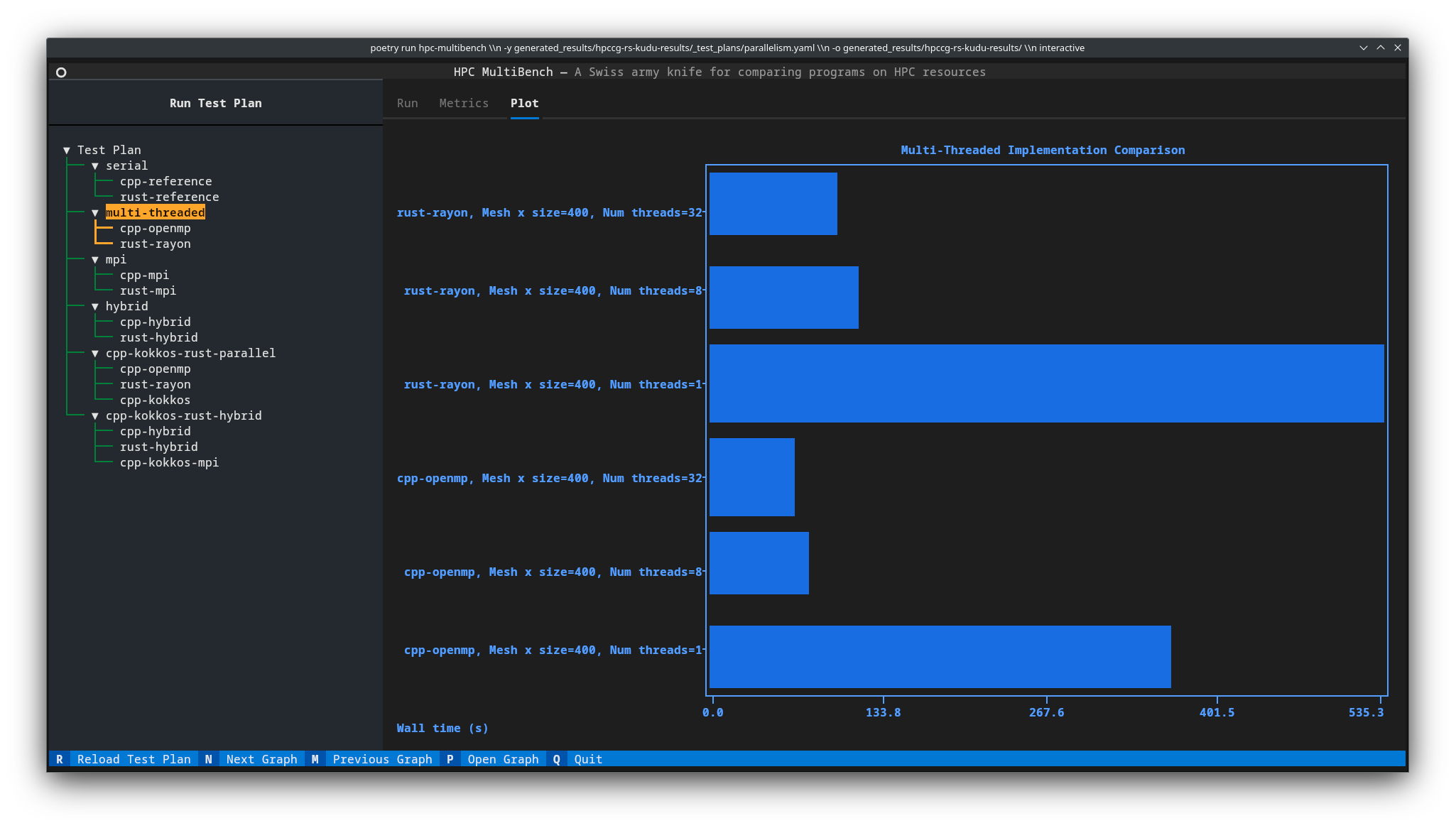Click the Run Test Plan panel header
The image size is (1456, 828).
[216, 104]
